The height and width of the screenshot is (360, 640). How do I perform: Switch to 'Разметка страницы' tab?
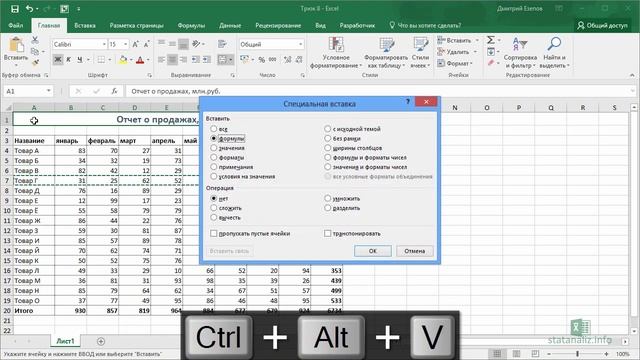(136, 25)
